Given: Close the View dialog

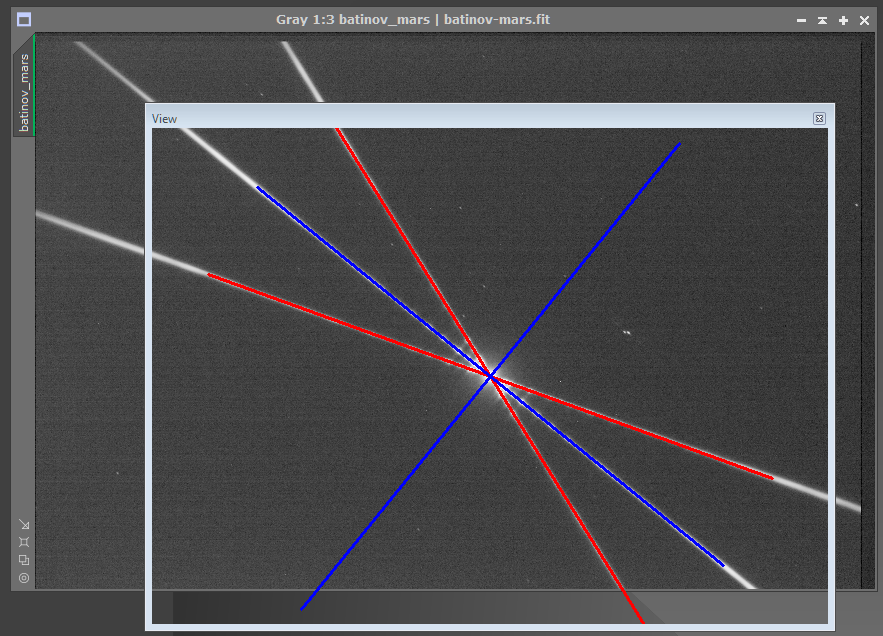Looking at the screenshot, I should (x=819, y=119).
